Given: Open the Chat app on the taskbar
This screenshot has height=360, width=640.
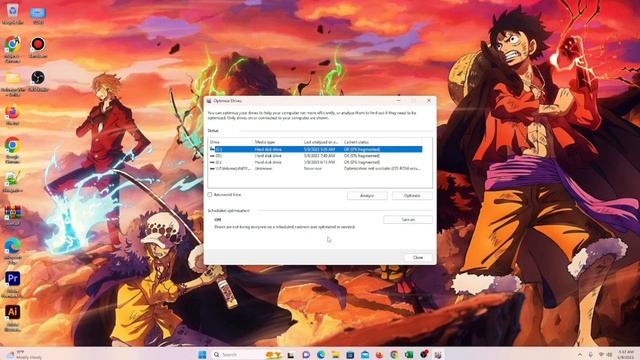Looking at the screenshot, I should pos(306,355).
